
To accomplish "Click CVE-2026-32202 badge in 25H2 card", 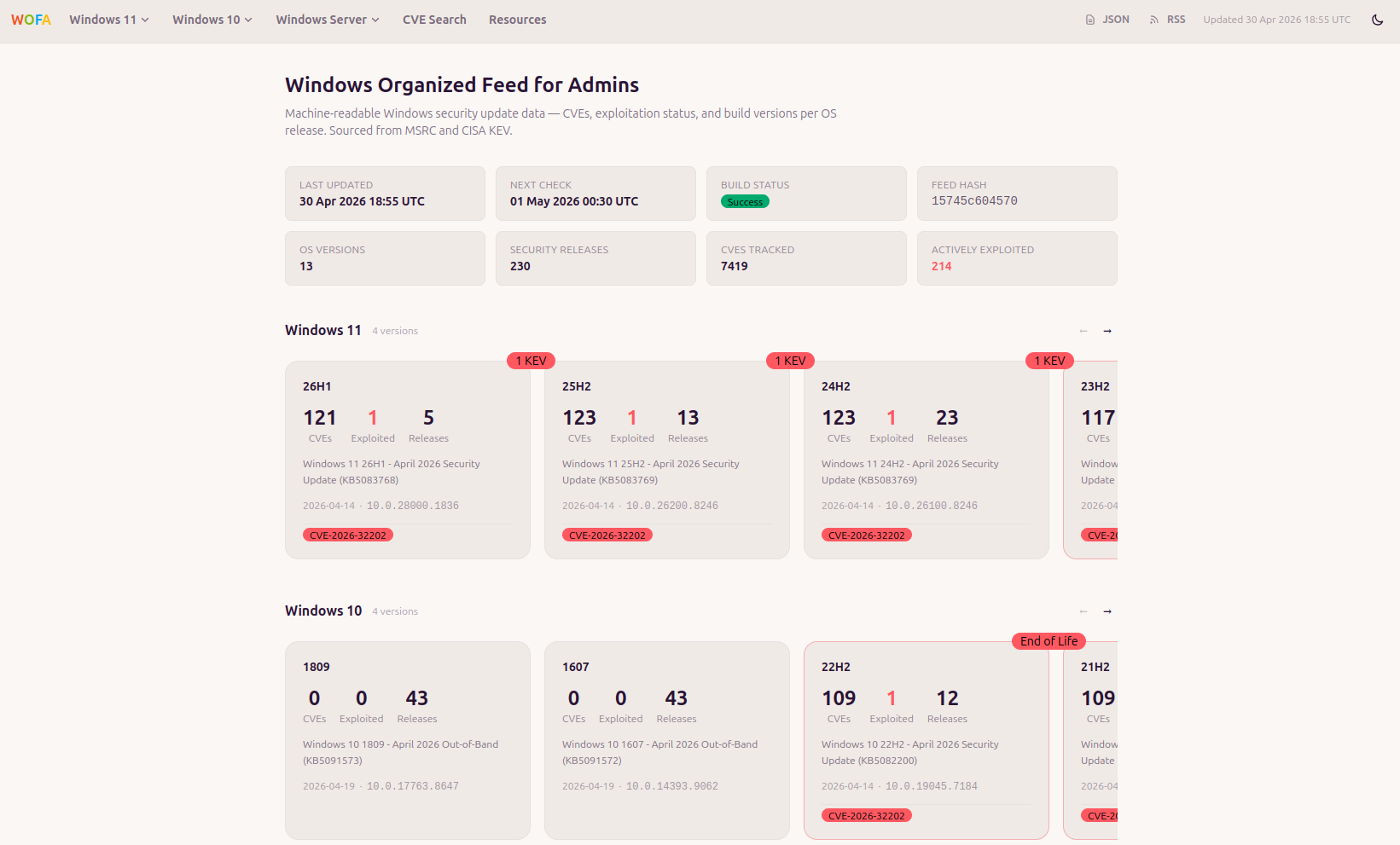I will pos(607,535).
